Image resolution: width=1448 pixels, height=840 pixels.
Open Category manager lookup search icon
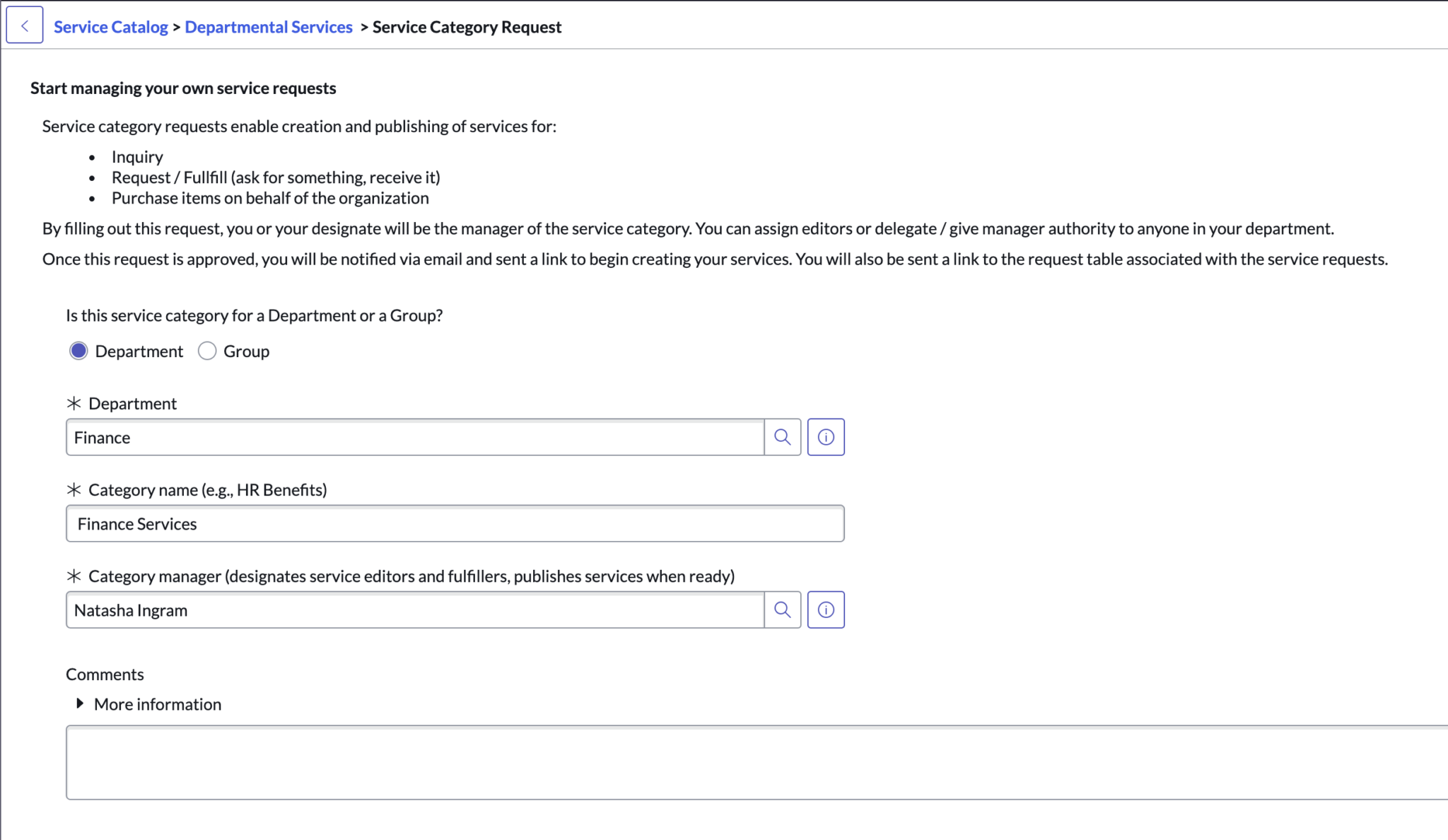[x=782, y=609]
